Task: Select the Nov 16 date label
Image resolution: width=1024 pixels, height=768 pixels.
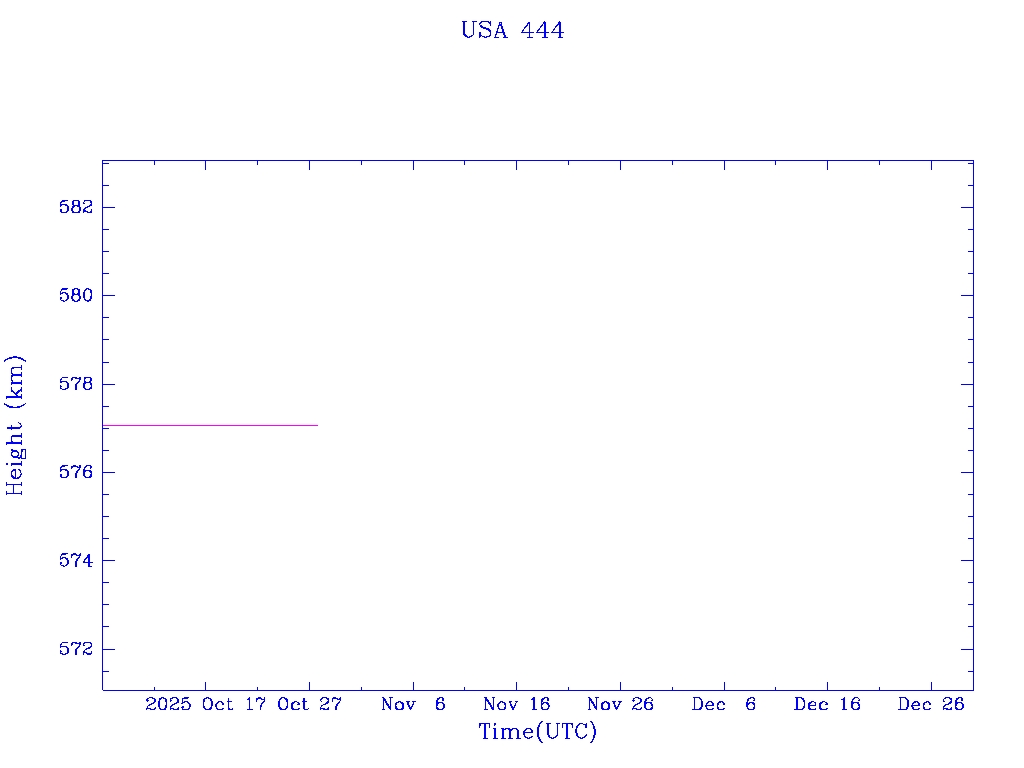Action: 516,704
